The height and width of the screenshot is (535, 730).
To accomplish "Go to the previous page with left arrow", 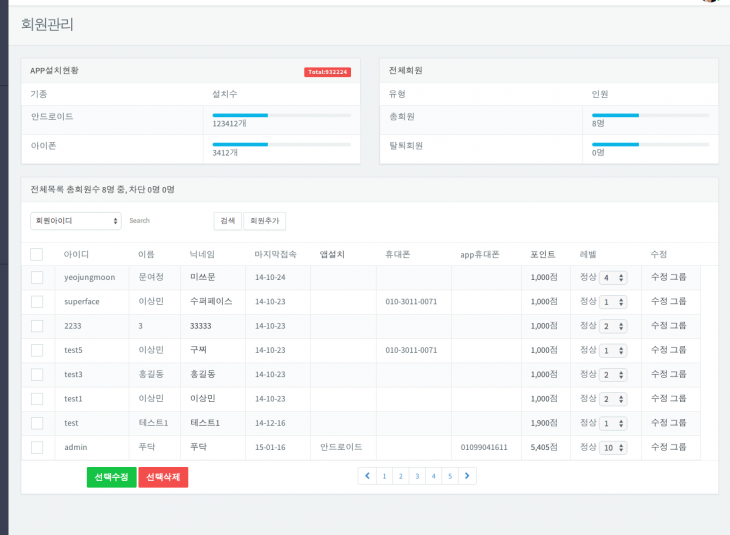I will 367,476.
